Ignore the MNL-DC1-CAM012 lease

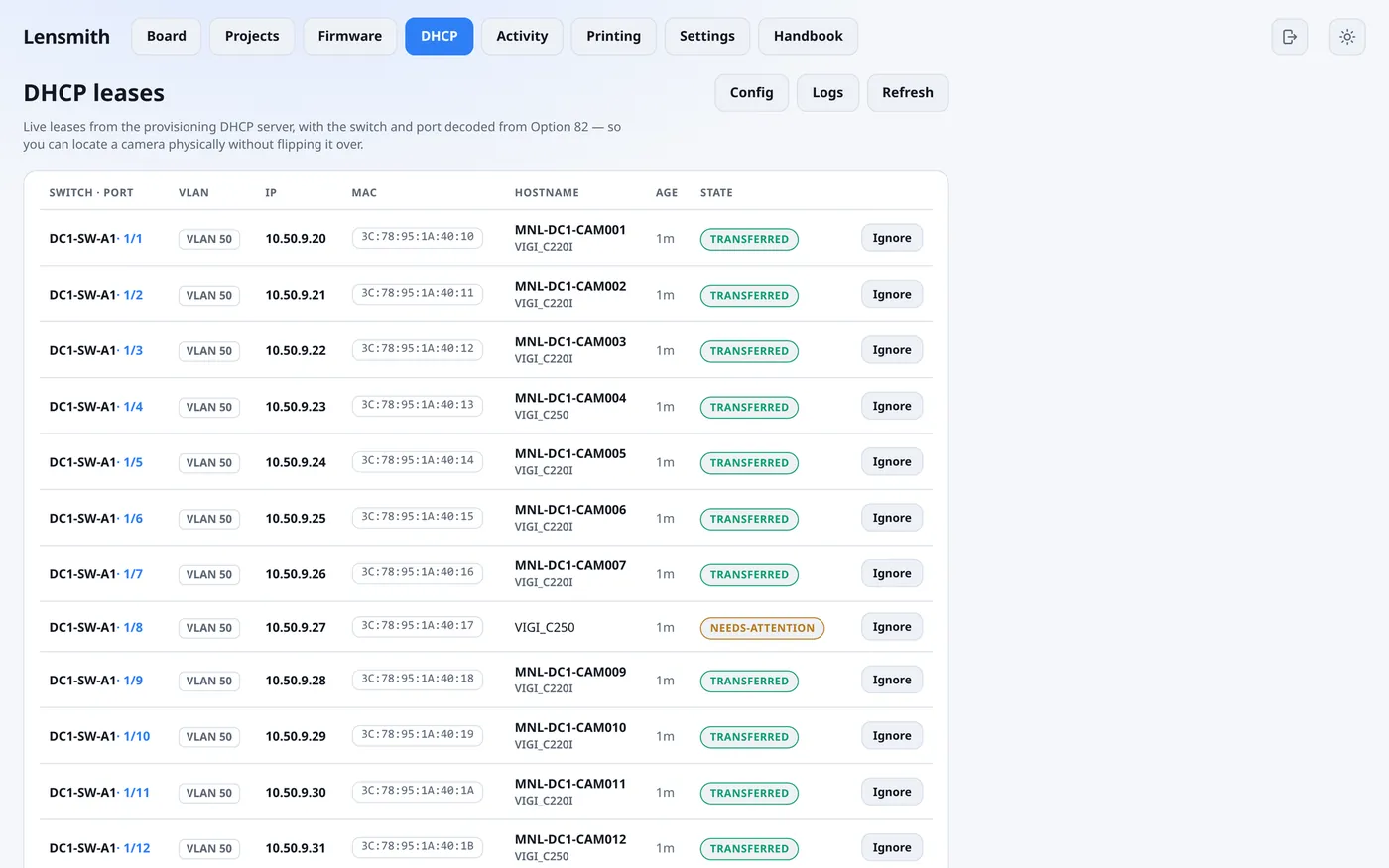click(x=892, y=848)
